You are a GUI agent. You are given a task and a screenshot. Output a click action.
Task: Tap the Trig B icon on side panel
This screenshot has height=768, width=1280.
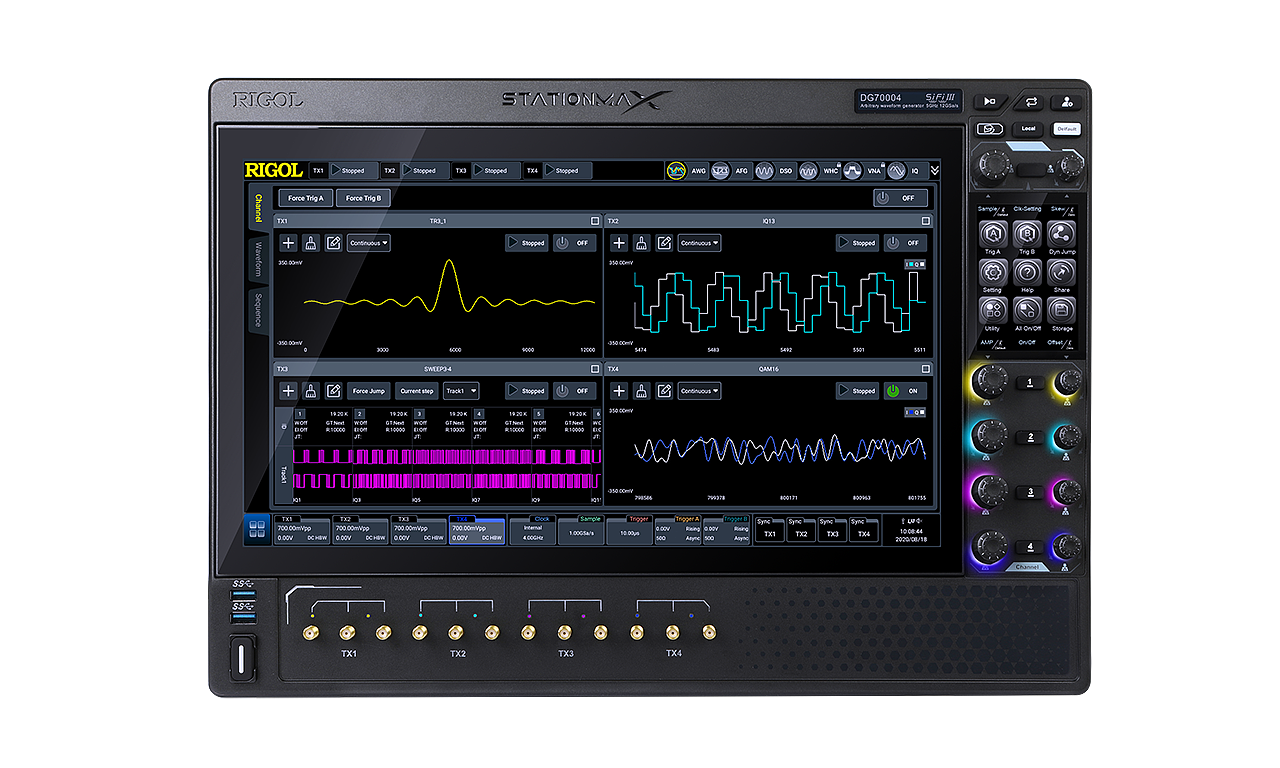click(x=1027, y=234)
